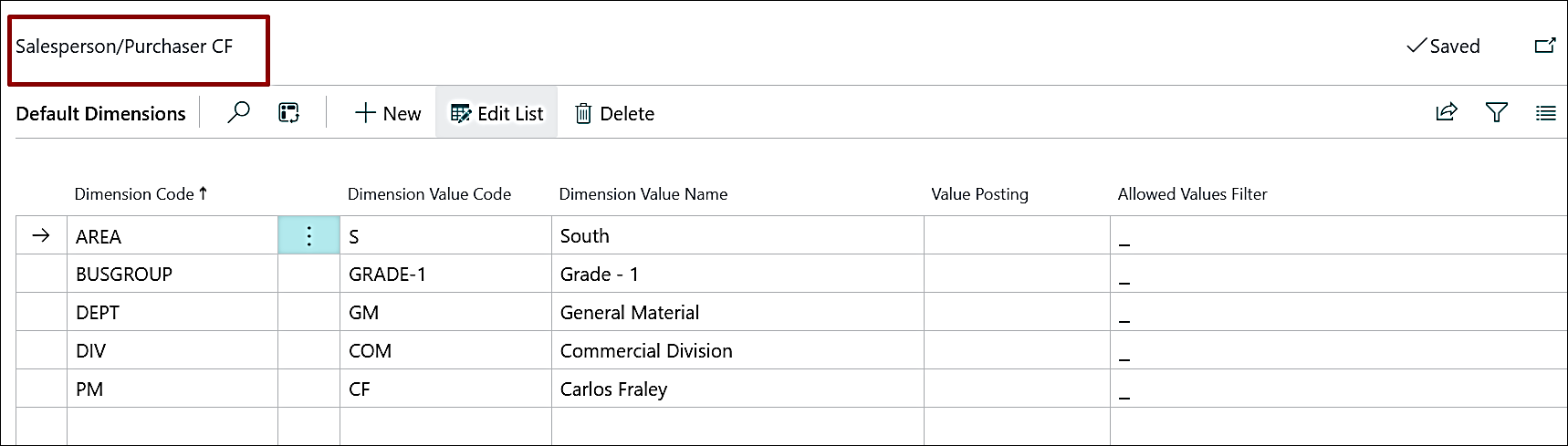Viewport: 1568px width, 446px height.
Task: Open the list view layout icon
Action: pos(1546,113)
